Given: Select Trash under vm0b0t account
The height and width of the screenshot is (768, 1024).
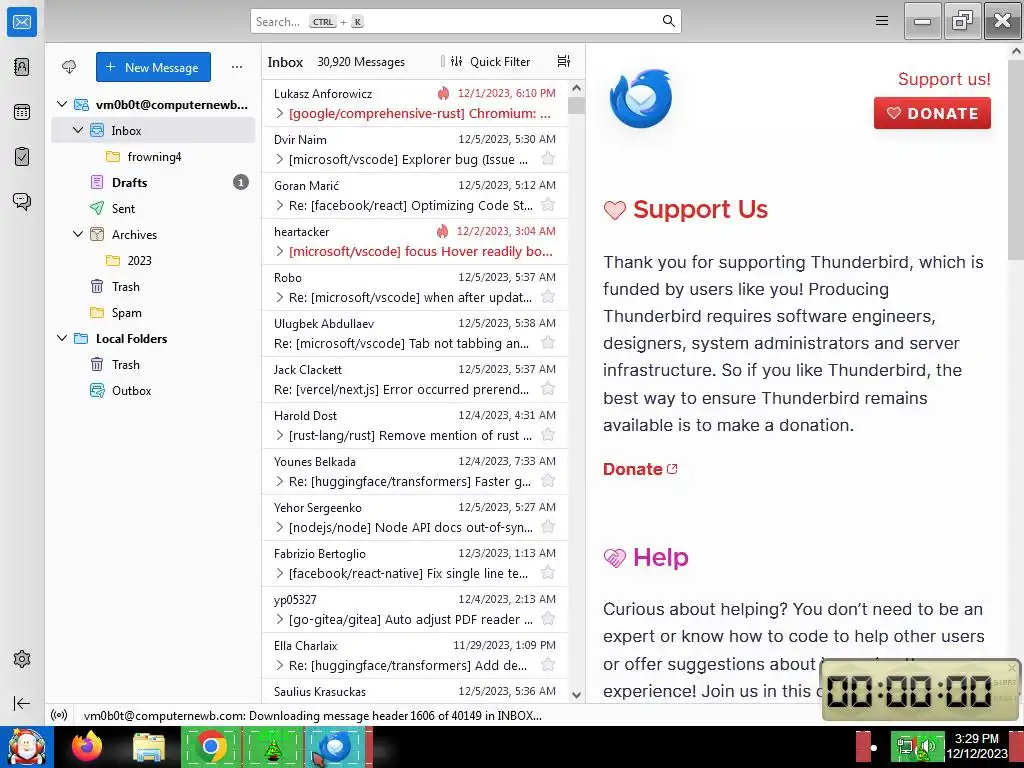Looking at the screenshot, I should (x=153, y=287).
